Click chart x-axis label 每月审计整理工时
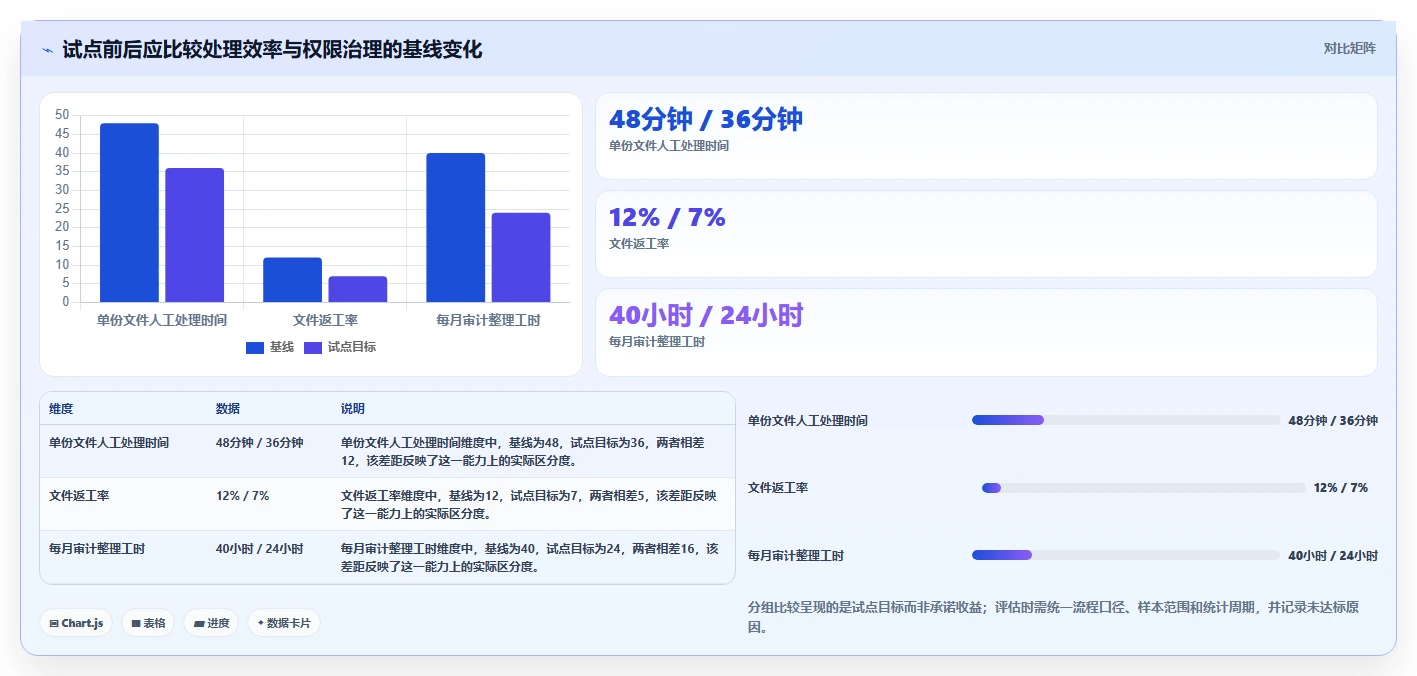 coord(488,320)
